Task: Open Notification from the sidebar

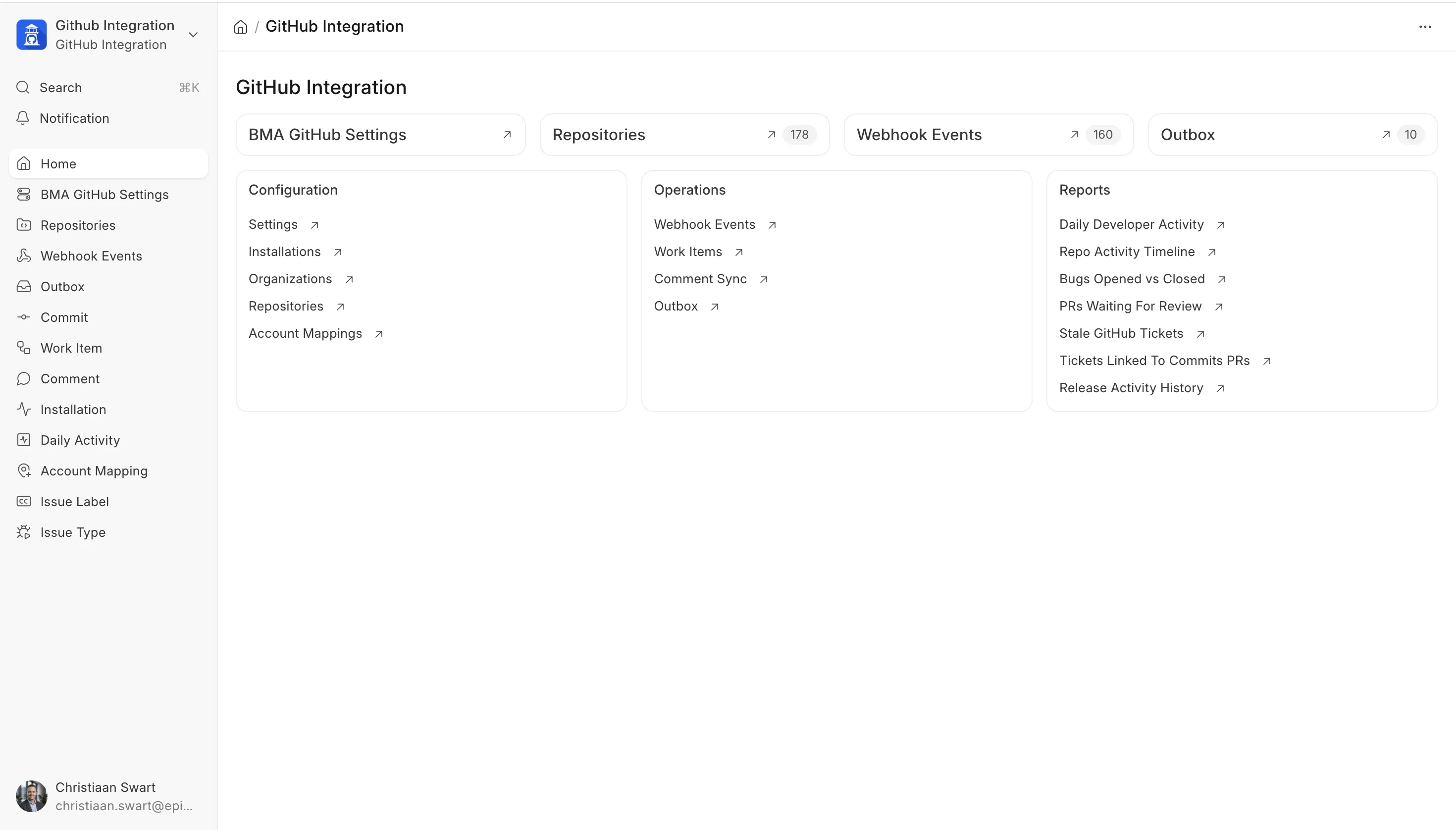Action: pyautogui.click(x=108, y=118)
